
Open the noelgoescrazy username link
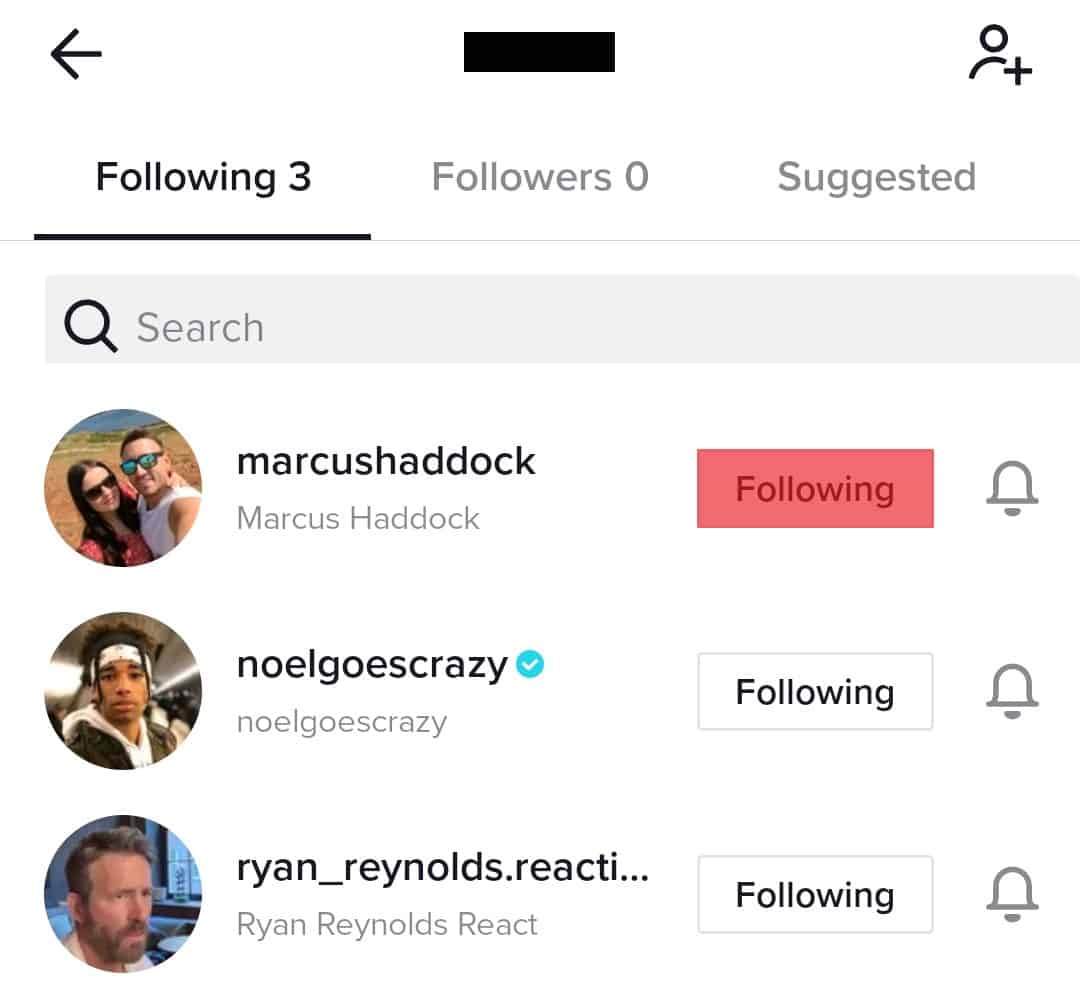372,665
